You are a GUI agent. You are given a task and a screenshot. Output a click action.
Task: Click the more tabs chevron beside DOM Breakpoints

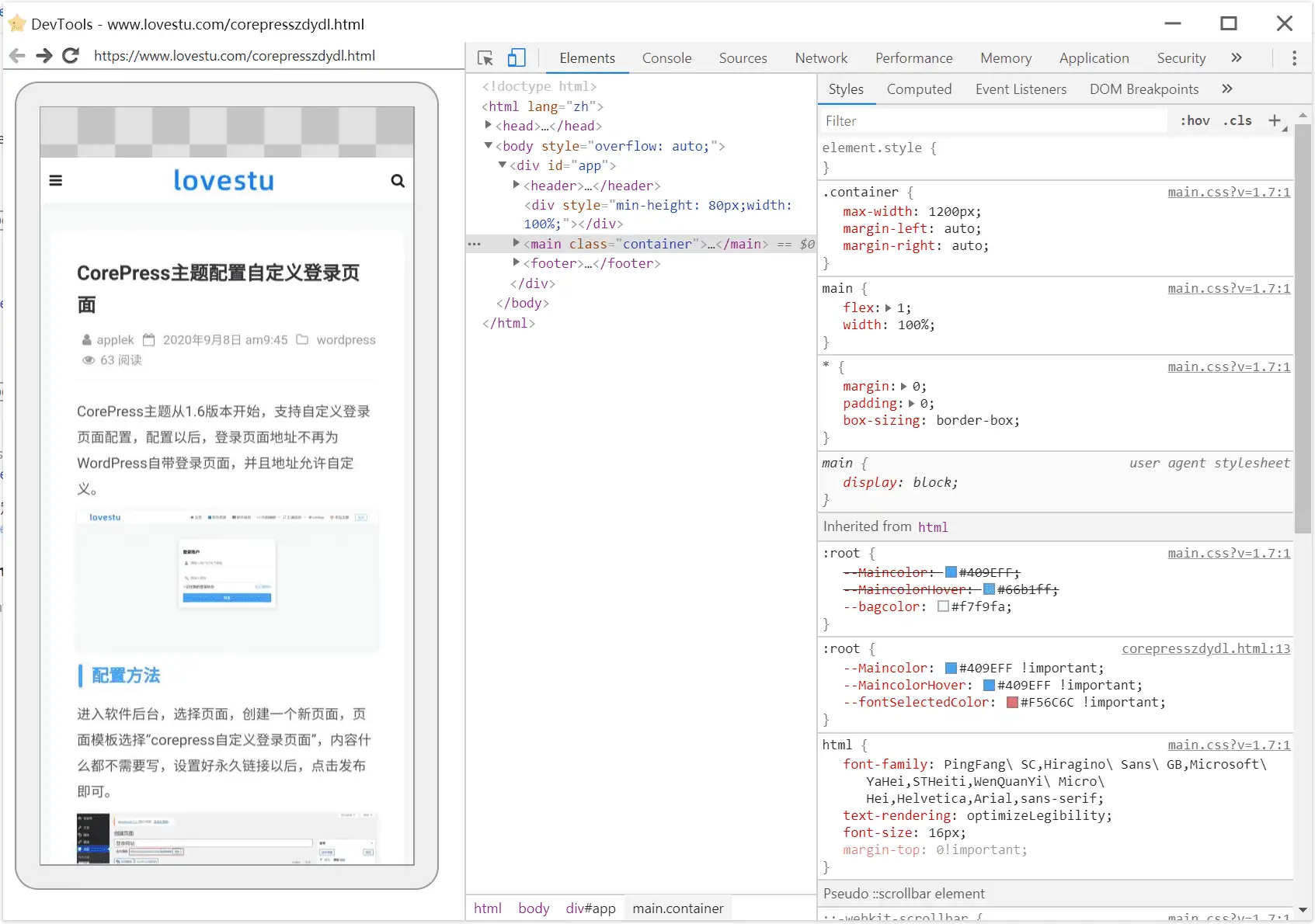point(1227,89)
